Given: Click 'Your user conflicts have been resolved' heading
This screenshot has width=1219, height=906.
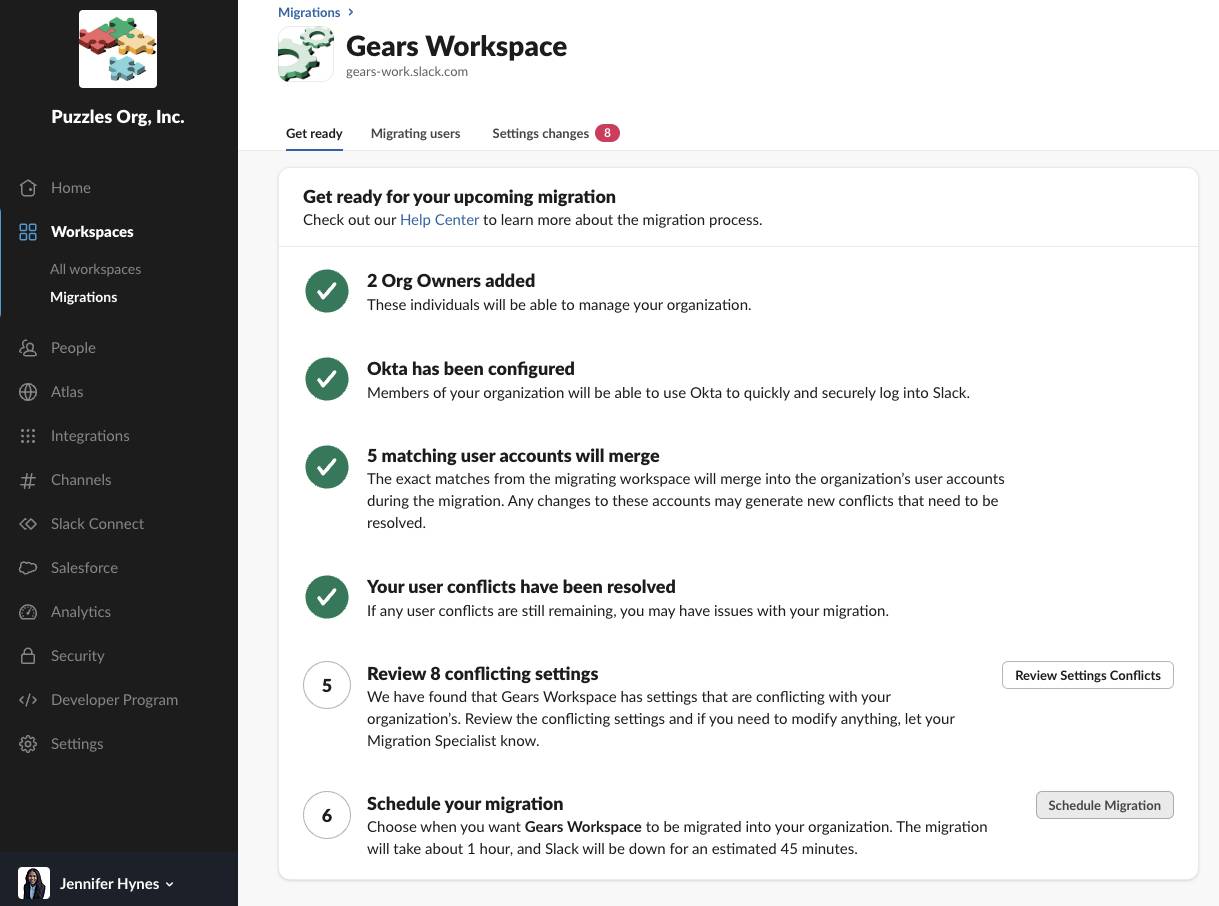Looking at the screenshot, I should point(521,587).
